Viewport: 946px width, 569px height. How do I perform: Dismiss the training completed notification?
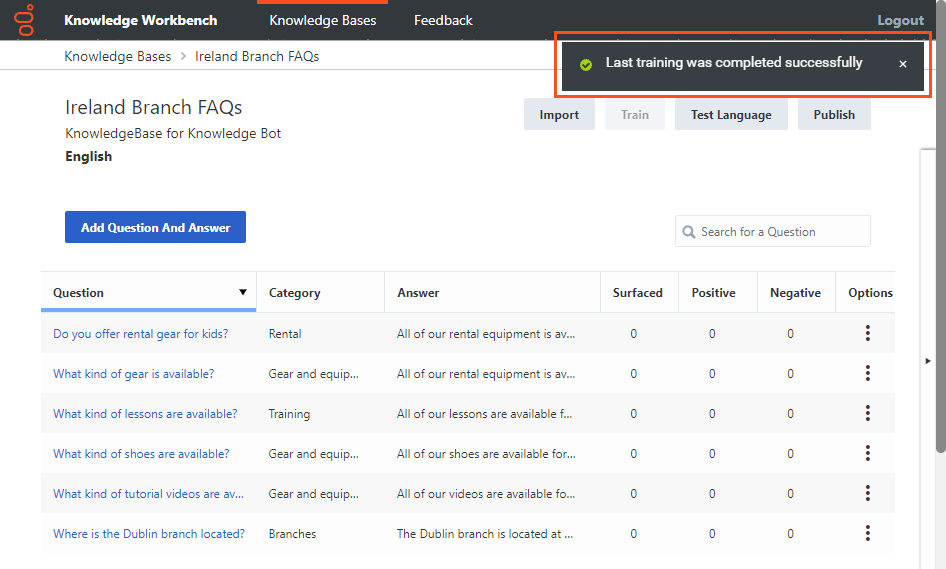(903, 64)
